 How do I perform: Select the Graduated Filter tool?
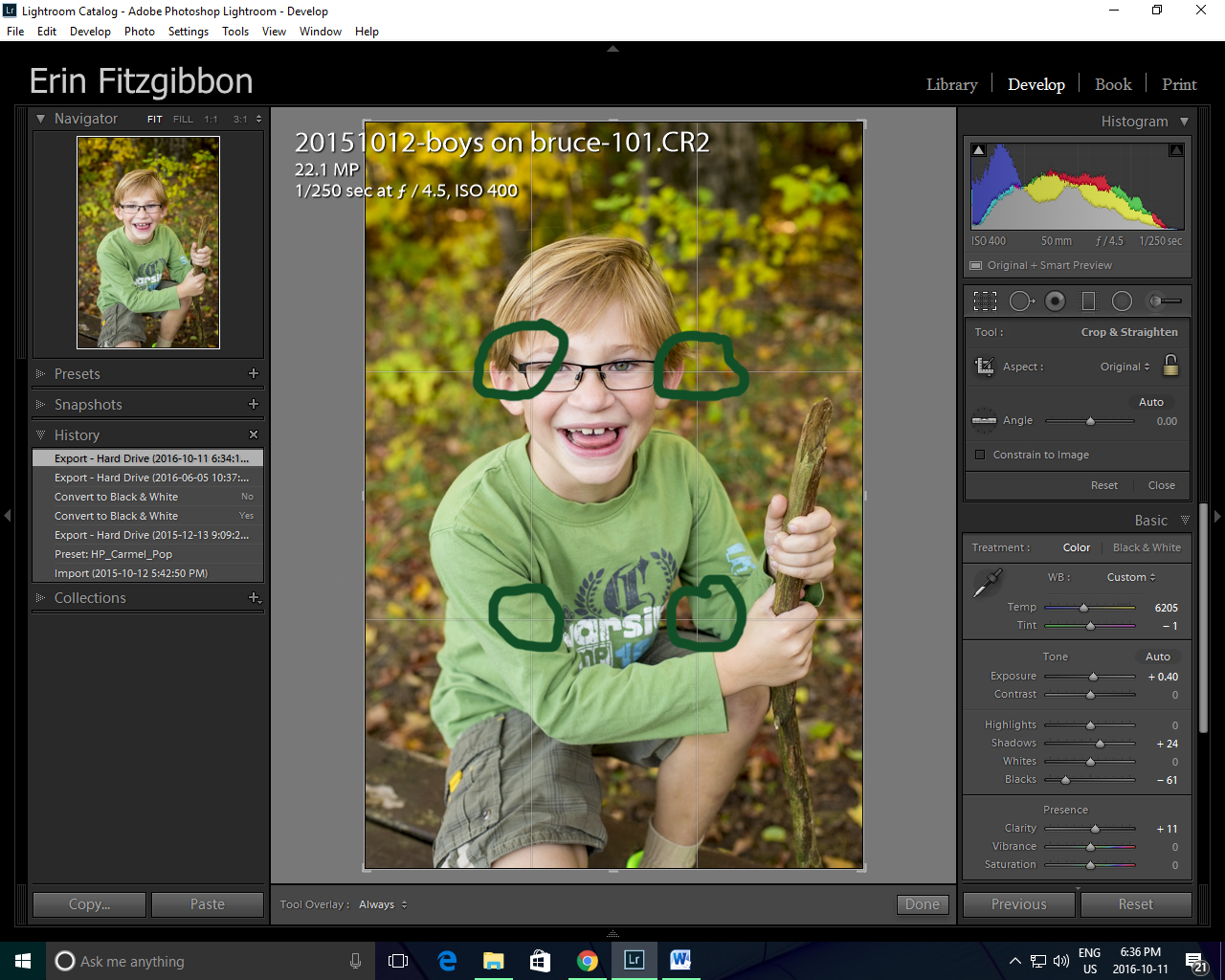coord(1088,301)
